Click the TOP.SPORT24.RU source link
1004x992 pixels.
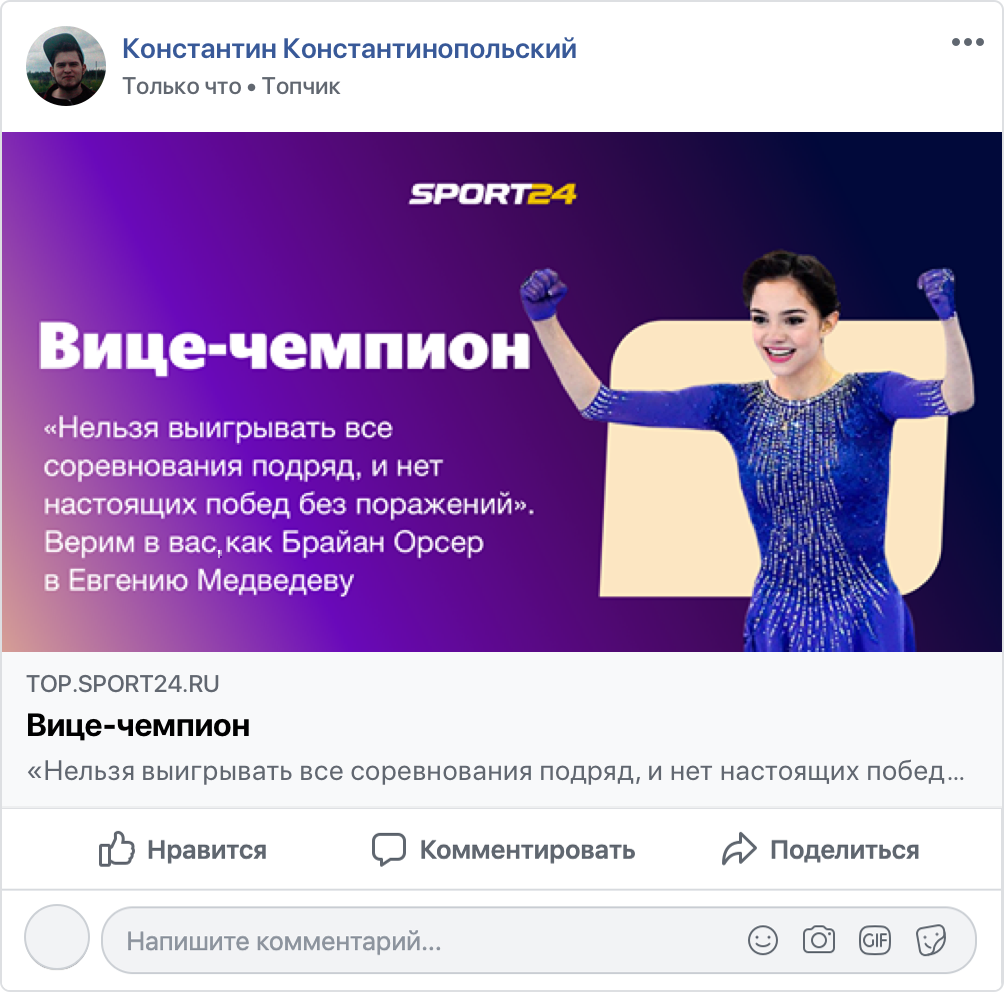point(122,684)
